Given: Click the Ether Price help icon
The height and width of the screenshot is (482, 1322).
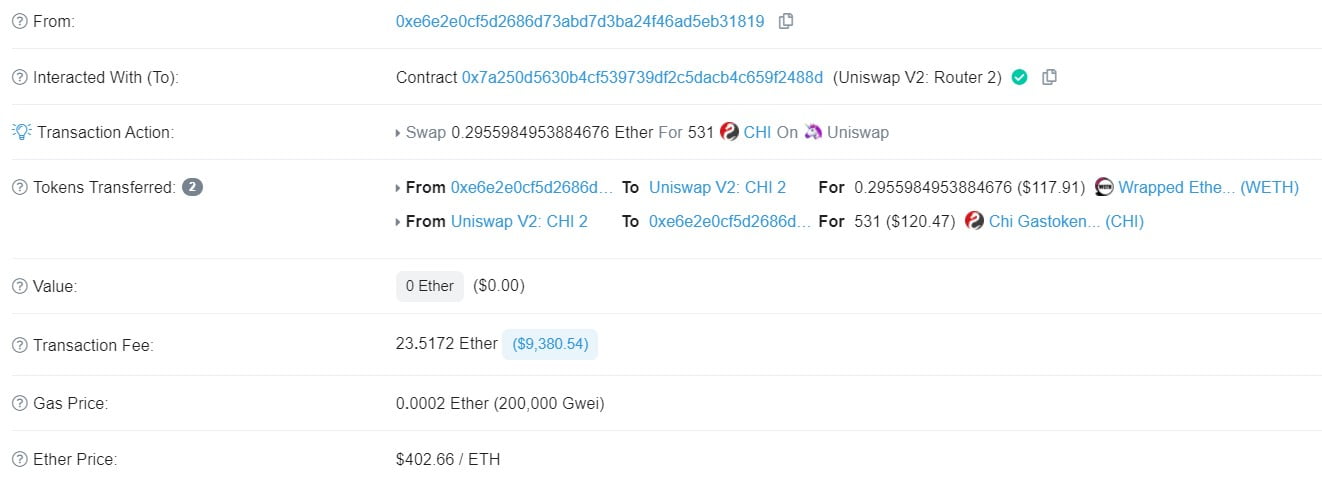Looking at the screenshot, I should click(x=19, y=459).
